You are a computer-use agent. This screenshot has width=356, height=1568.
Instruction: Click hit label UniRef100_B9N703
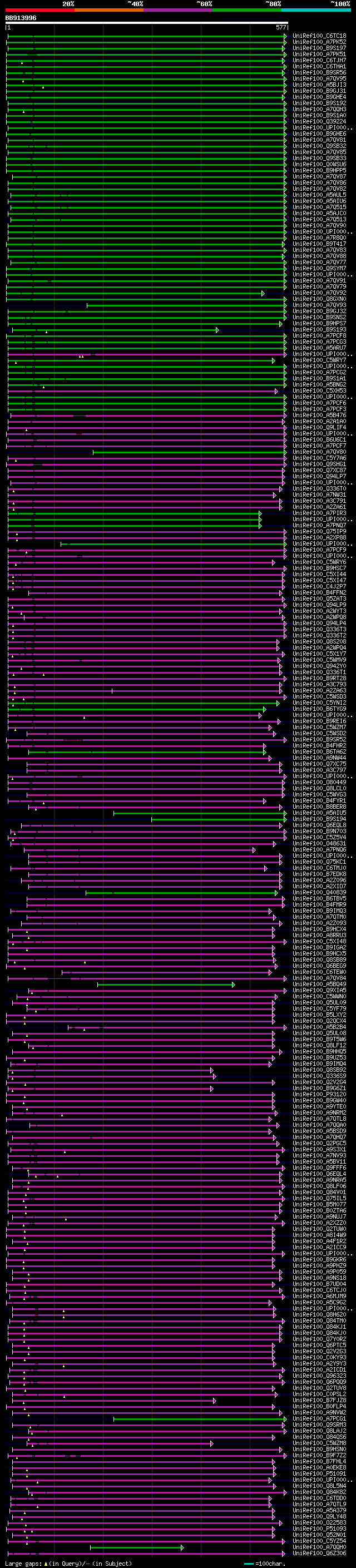[x=319, y=831]
